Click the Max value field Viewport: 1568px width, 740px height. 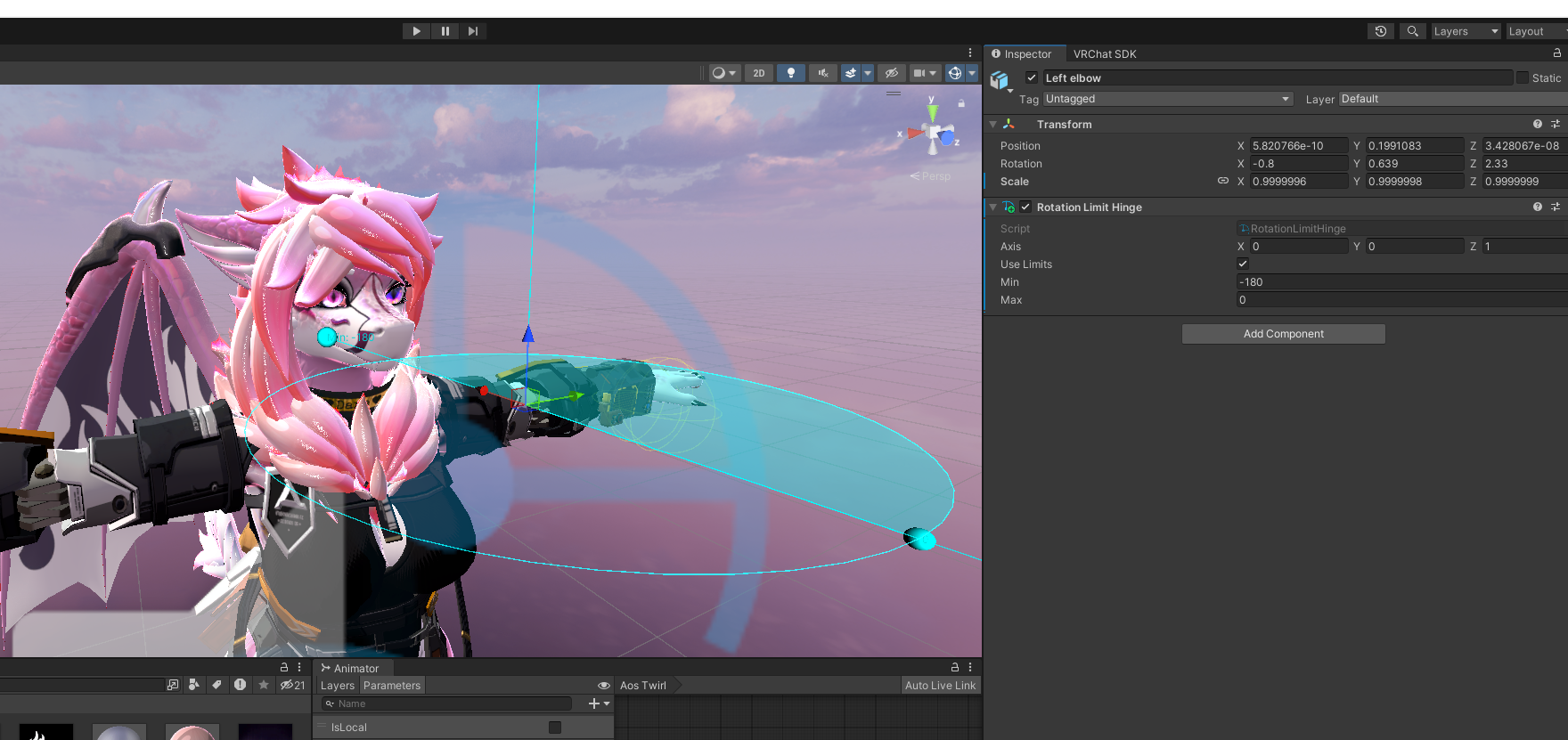tap(1401, 300)
